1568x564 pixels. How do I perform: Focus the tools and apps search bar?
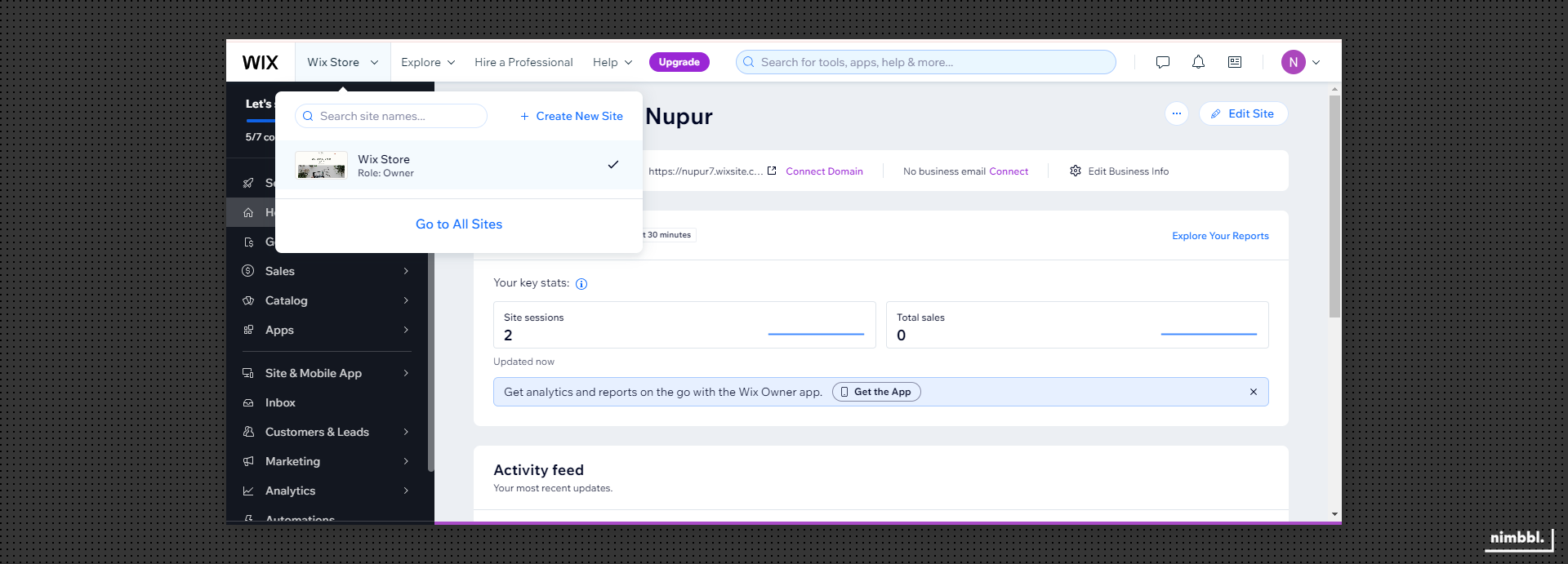point(926,62)
